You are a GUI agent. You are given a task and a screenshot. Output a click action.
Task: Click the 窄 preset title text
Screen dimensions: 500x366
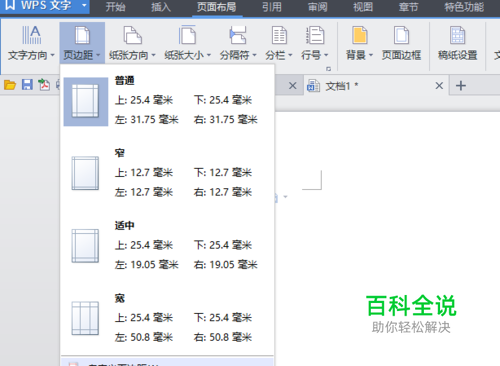(x=120, y=153)
